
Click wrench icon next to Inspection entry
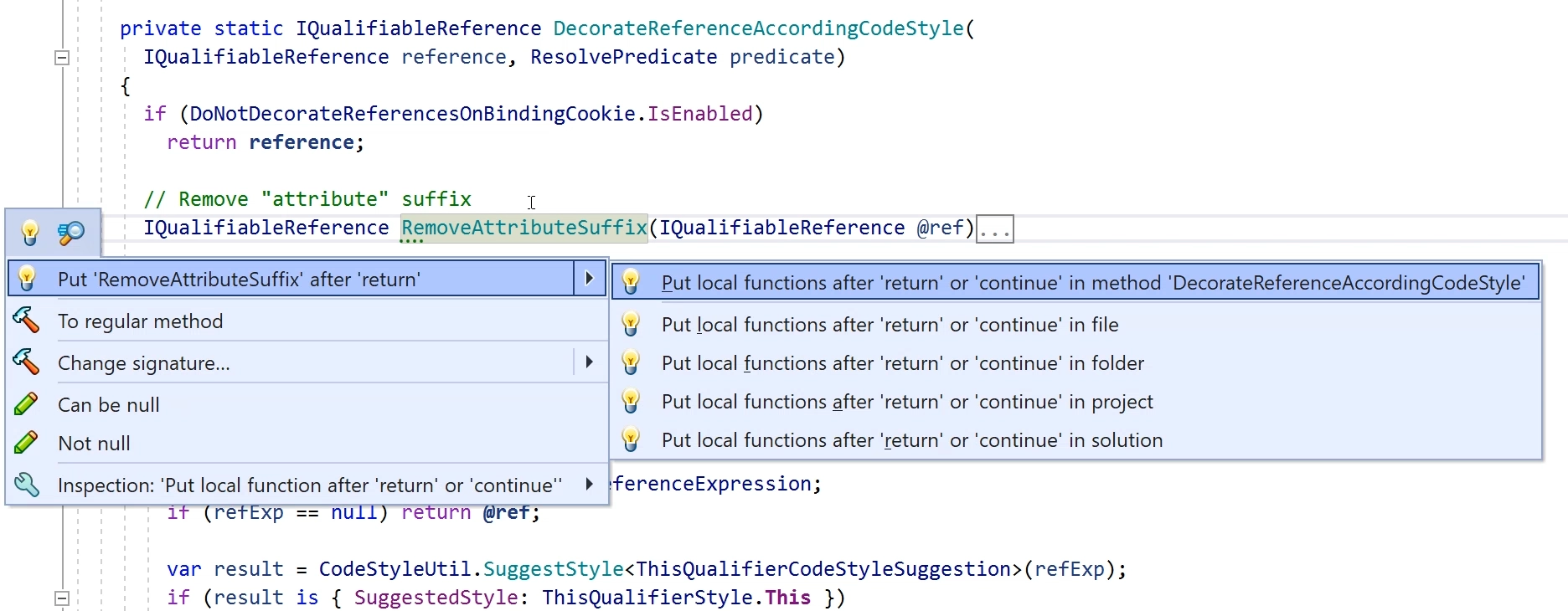[x=27, y=485]
